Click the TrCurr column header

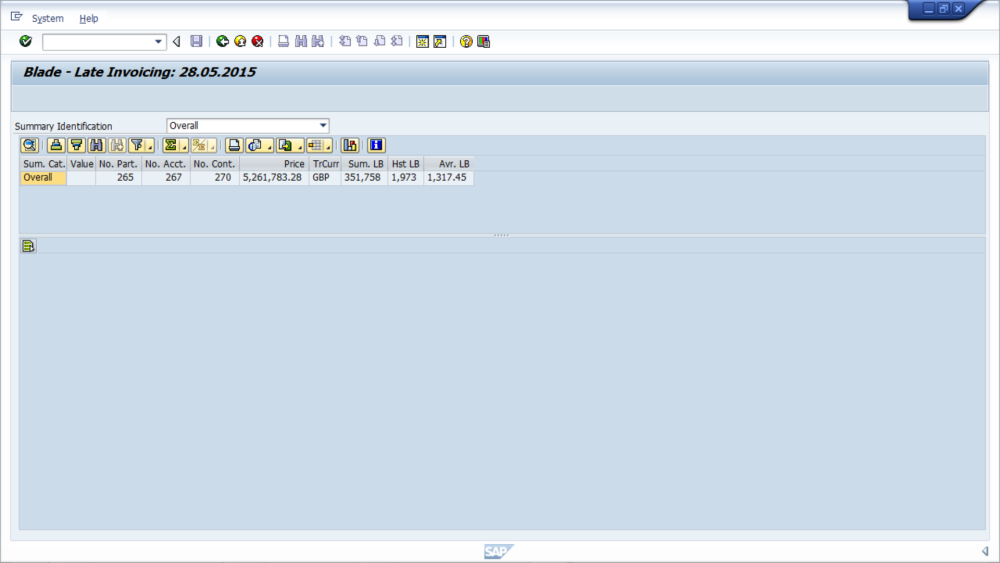325,164
